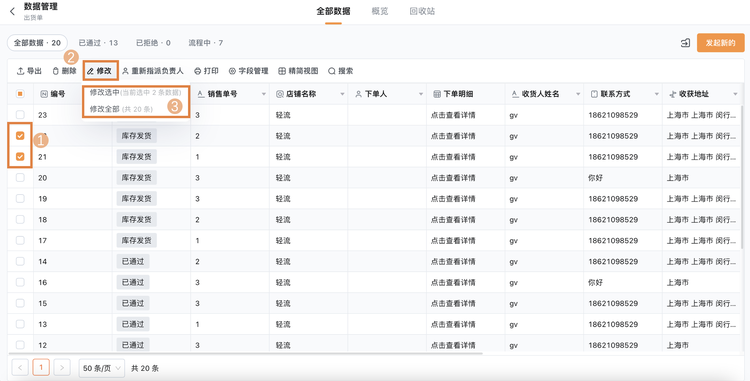
Task: Check the checkbox for row 20
Action: 20,177
